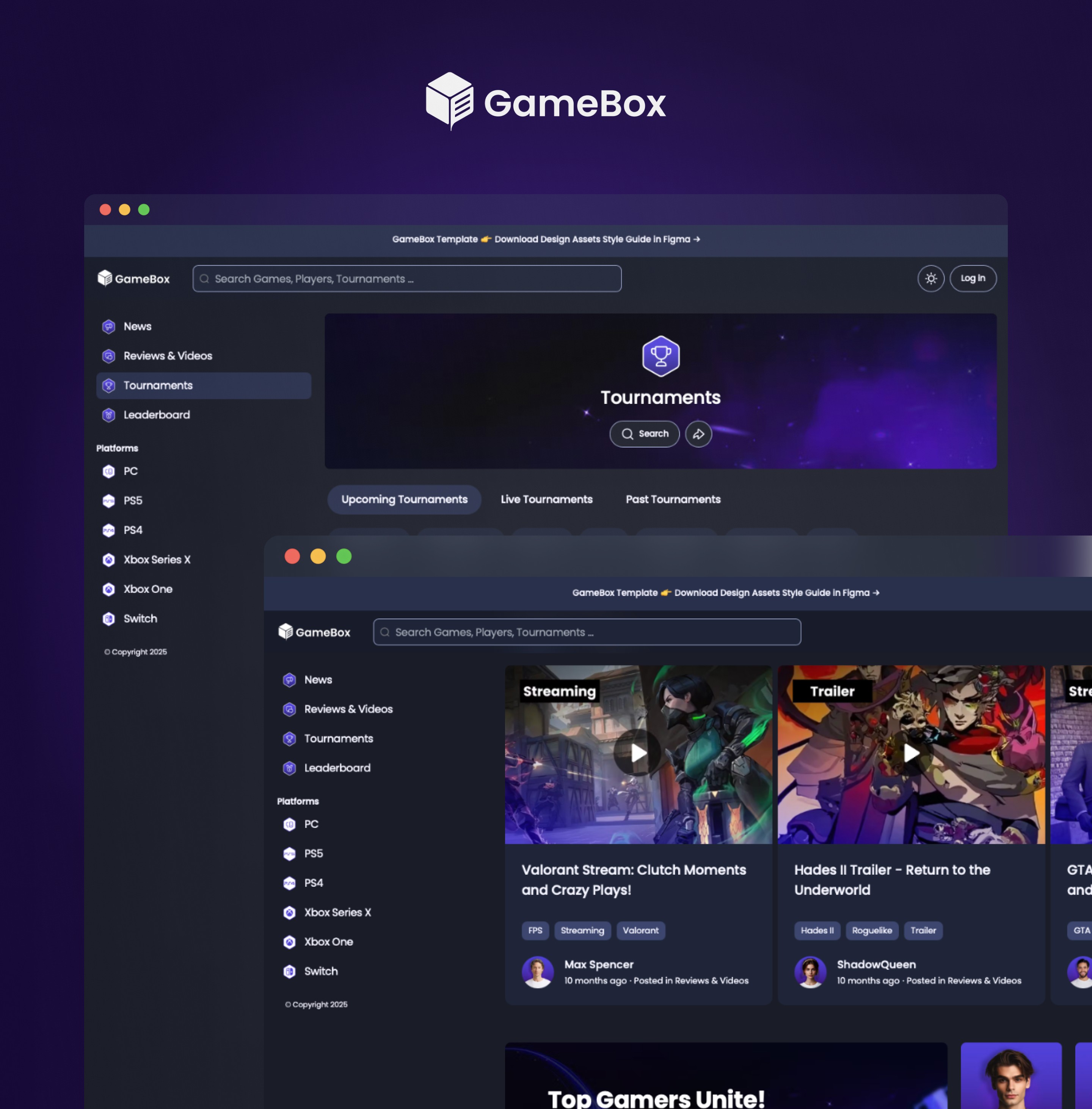Click Copyright 2025 text in back window
Screen dimensions: 1092x1109
pyautogui.click(x=136, y=652)
